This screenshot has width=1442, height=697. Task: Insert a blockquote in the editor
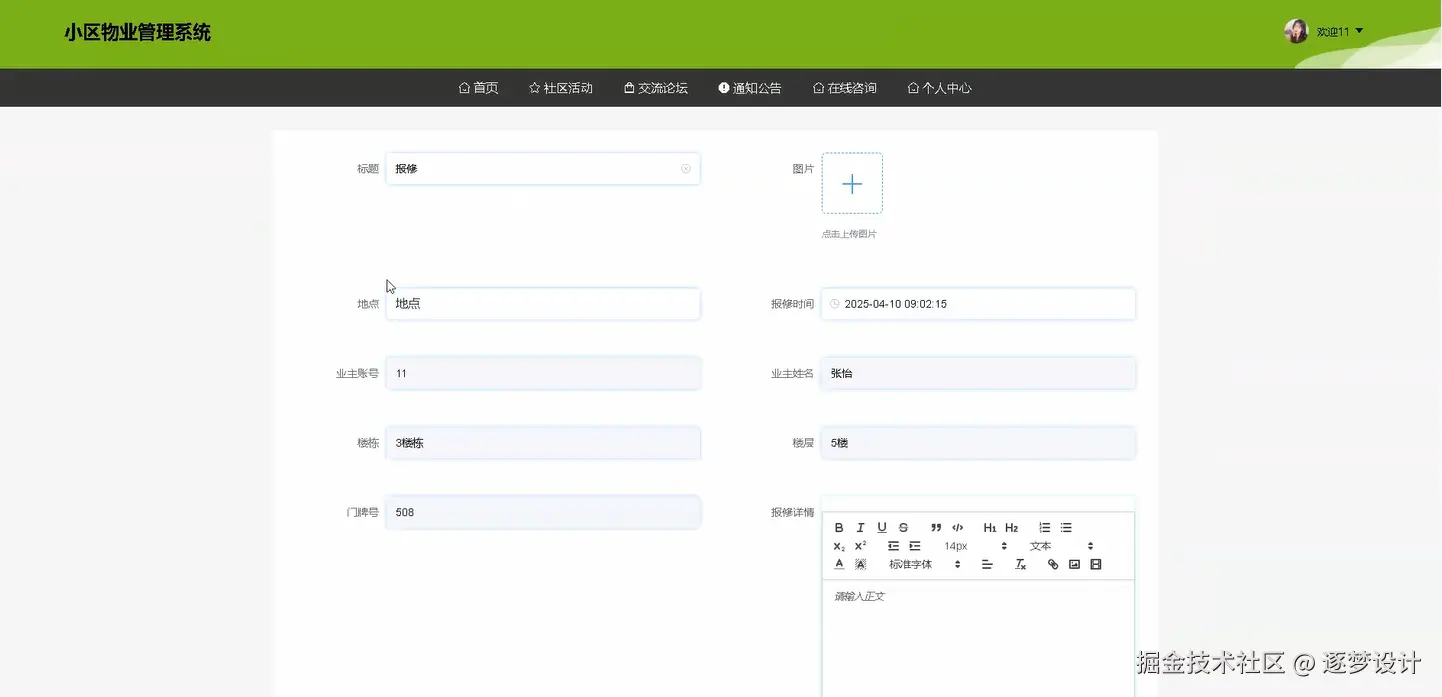pyautogui.click(x=936, y=528)
